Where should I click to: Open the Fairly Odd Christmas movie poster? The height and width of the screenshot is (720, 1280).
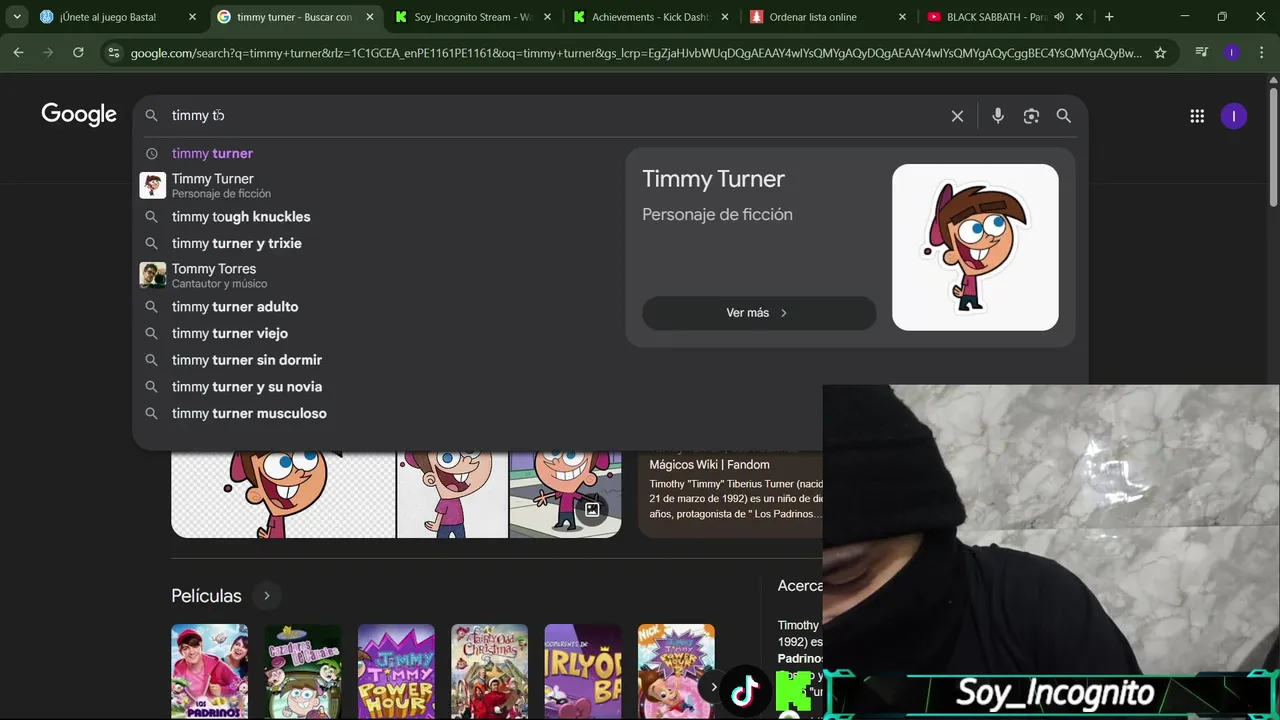coord(489,671)
